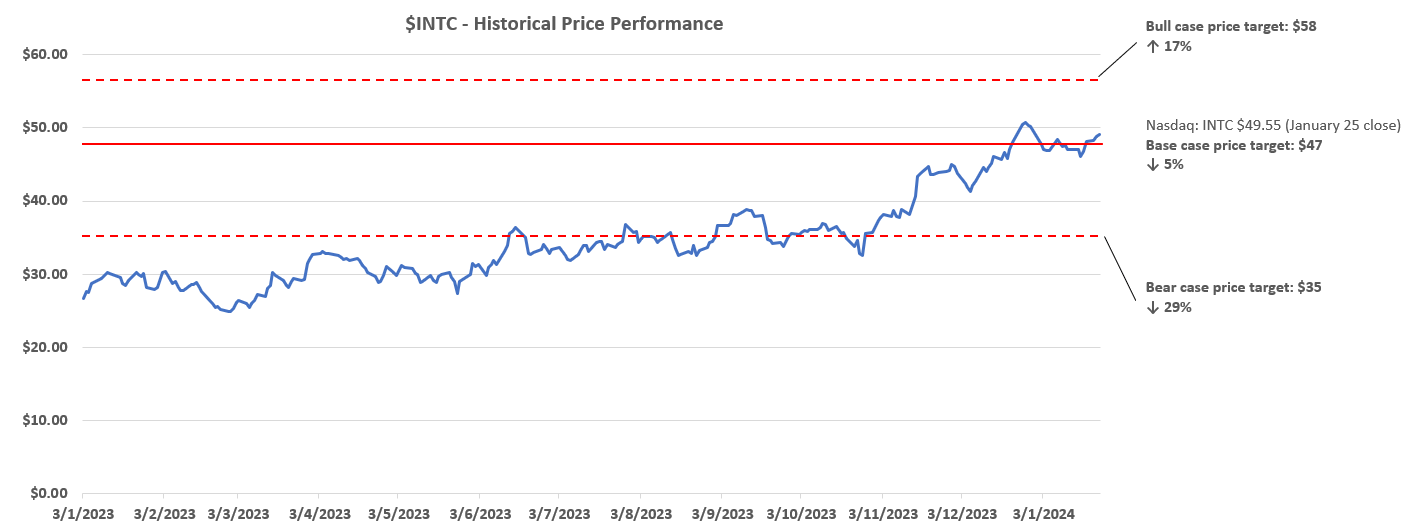Click the 3/12/2023 x-axis date label
The width and height of the screenshot is (1425, 532).
(960, 514)
